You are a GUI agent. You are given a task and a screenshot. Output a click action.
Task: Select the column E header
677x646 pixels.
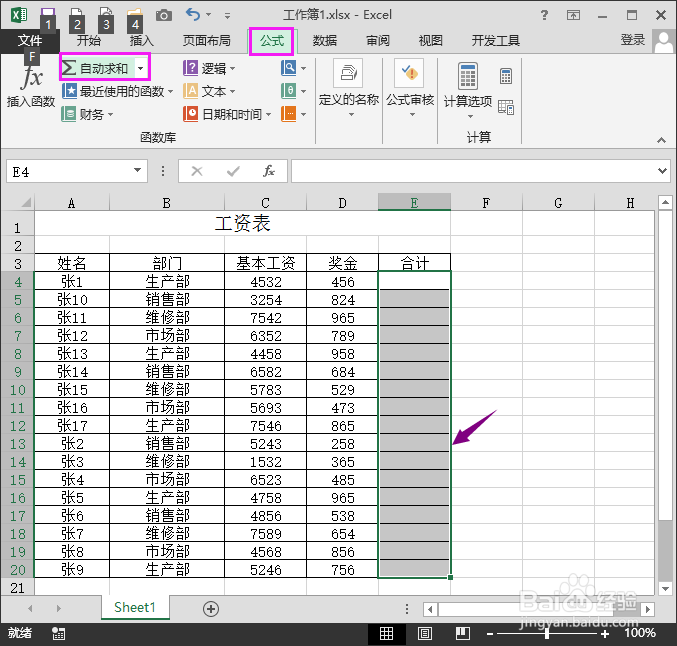coord(414,203)
